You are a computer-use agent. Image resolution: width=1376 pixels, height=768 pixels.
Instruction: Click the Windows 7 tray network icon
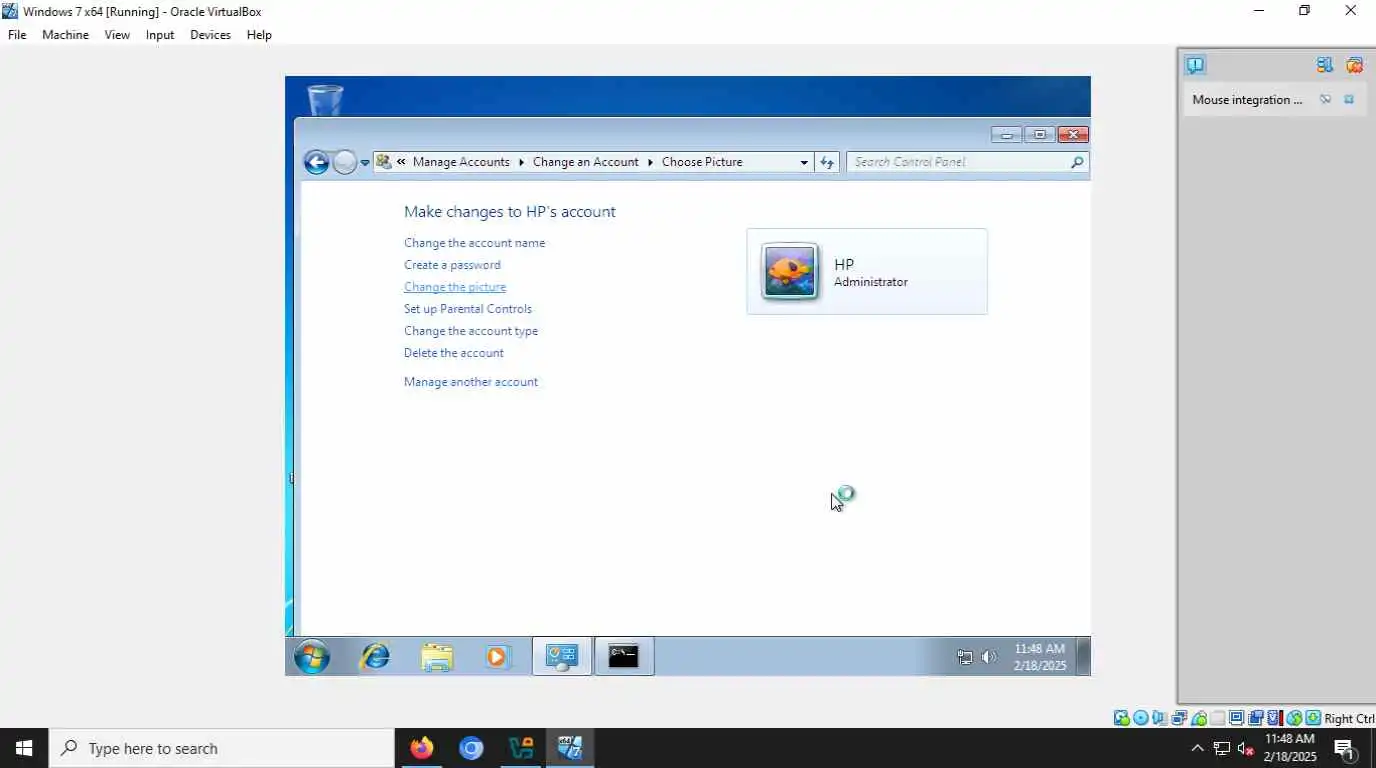click(965, 657)
